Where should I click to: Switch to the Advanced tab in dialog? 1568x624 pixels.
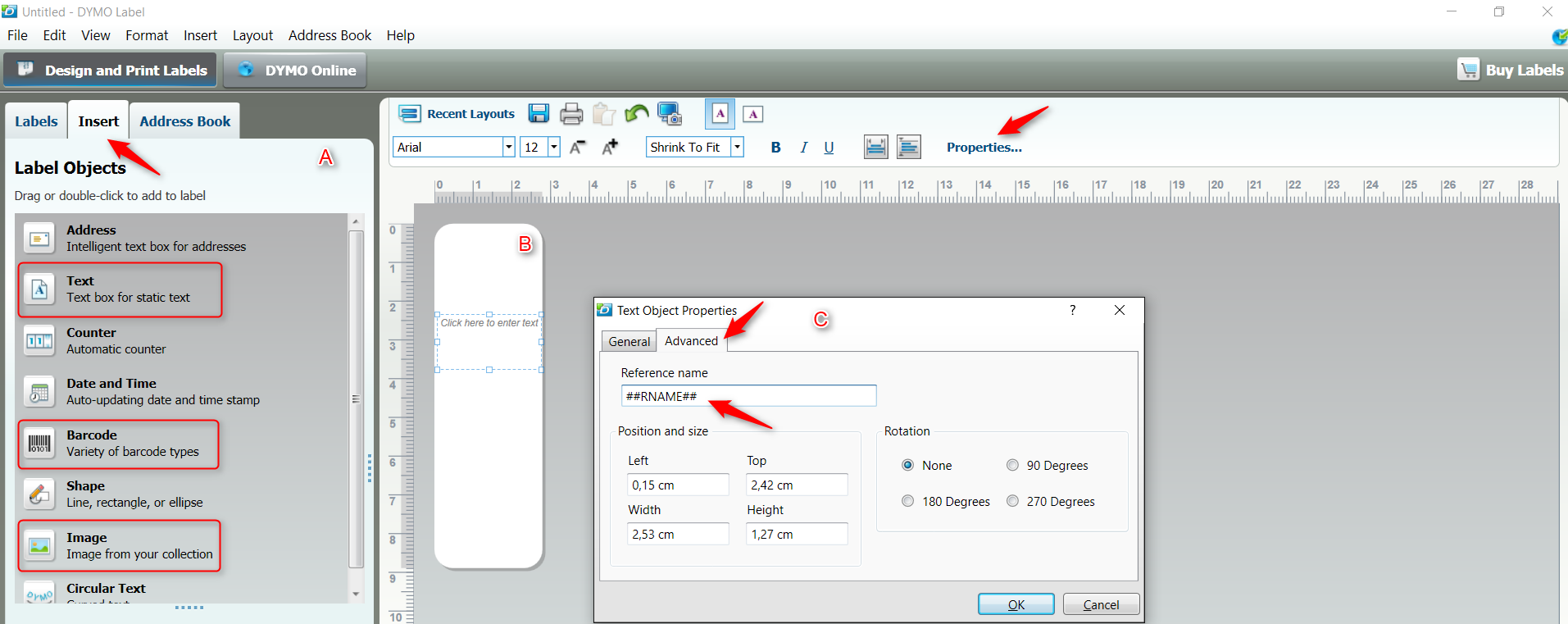coord(691,340)
